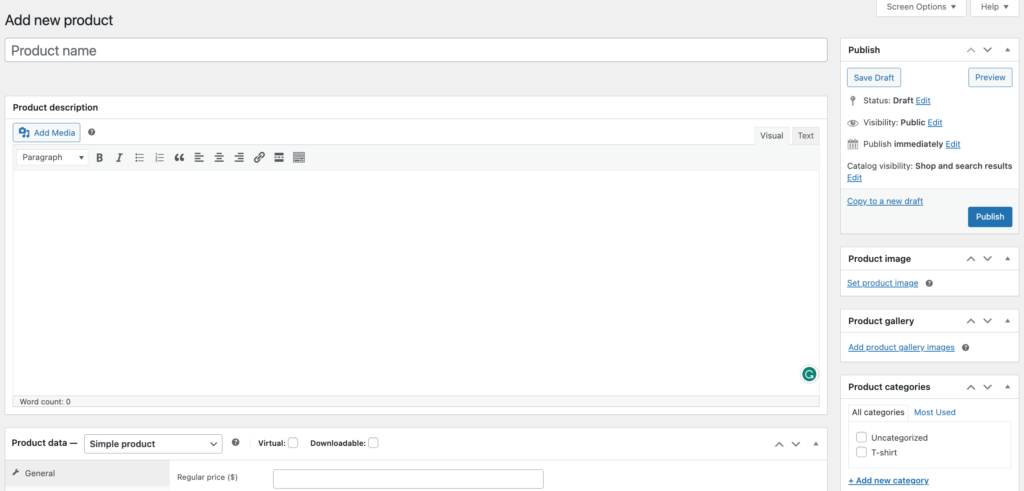Toggle bold formatting in editor toolbar
The height and width of the screenshot is (491, 1024).
(100, 157)
